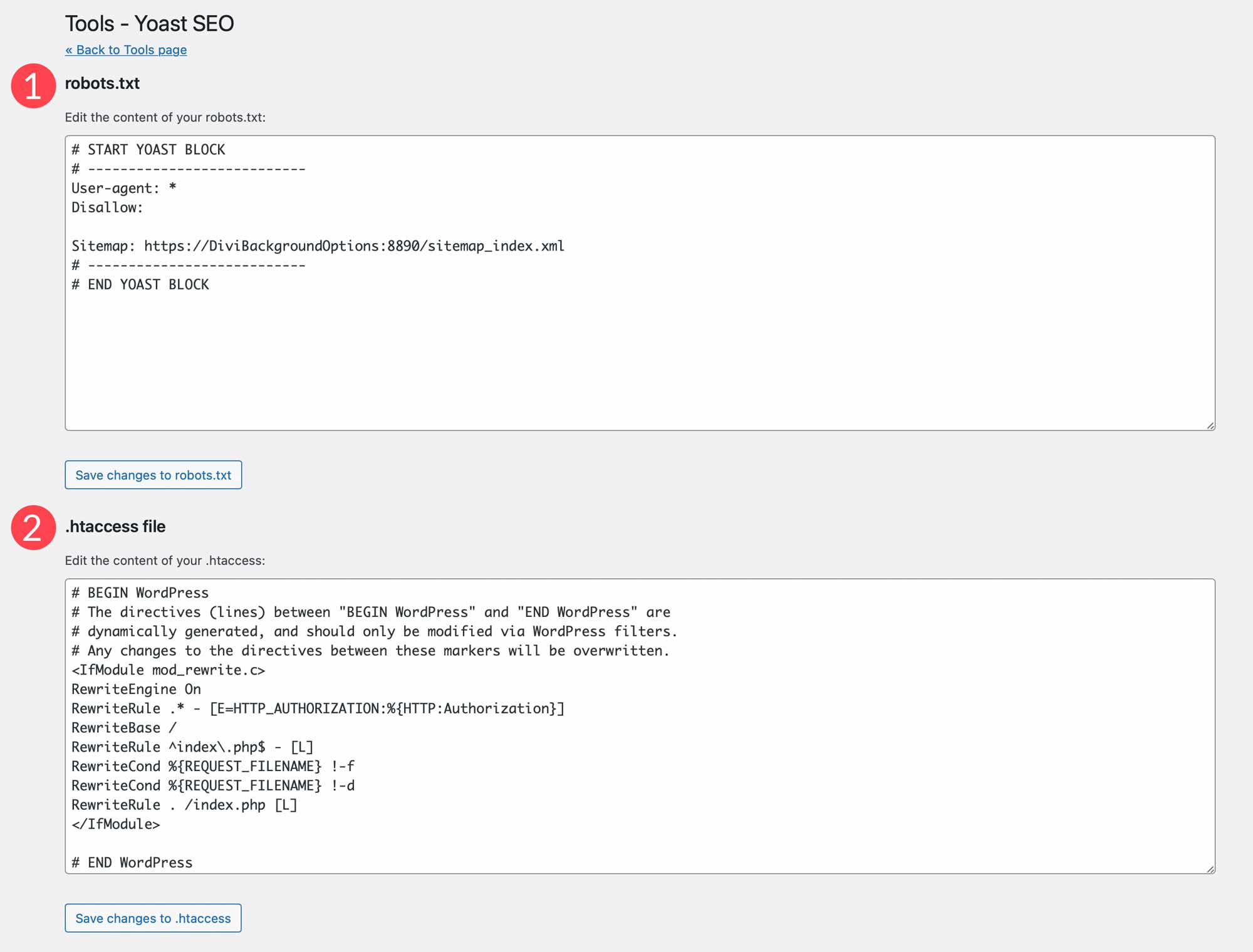Select the .htaccess file section heading
This screenshot has width=1253, height=952.
coord(115,527)
